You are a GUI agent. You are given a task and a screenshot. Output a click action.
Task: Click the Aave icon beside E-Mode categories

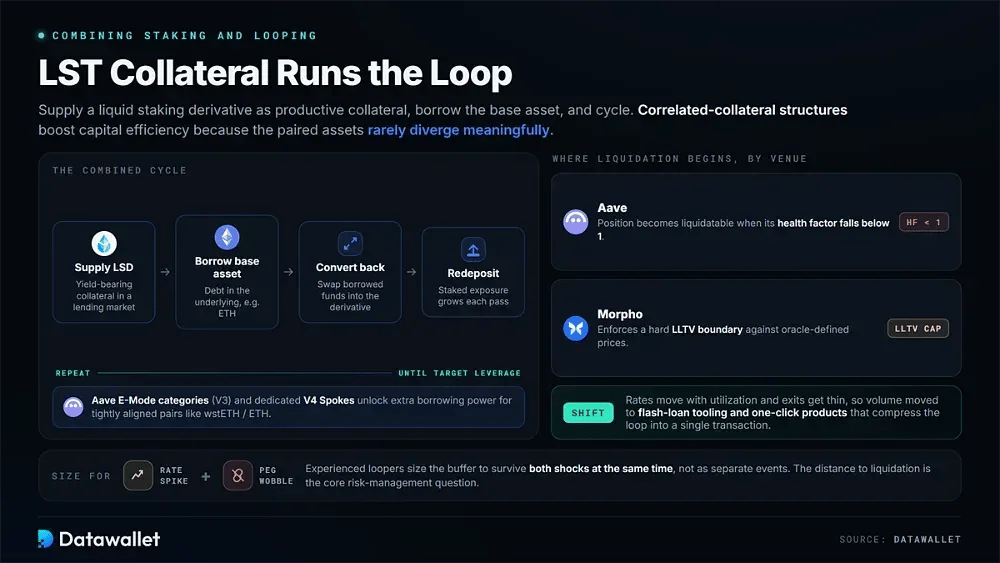[x=73, y=407]
